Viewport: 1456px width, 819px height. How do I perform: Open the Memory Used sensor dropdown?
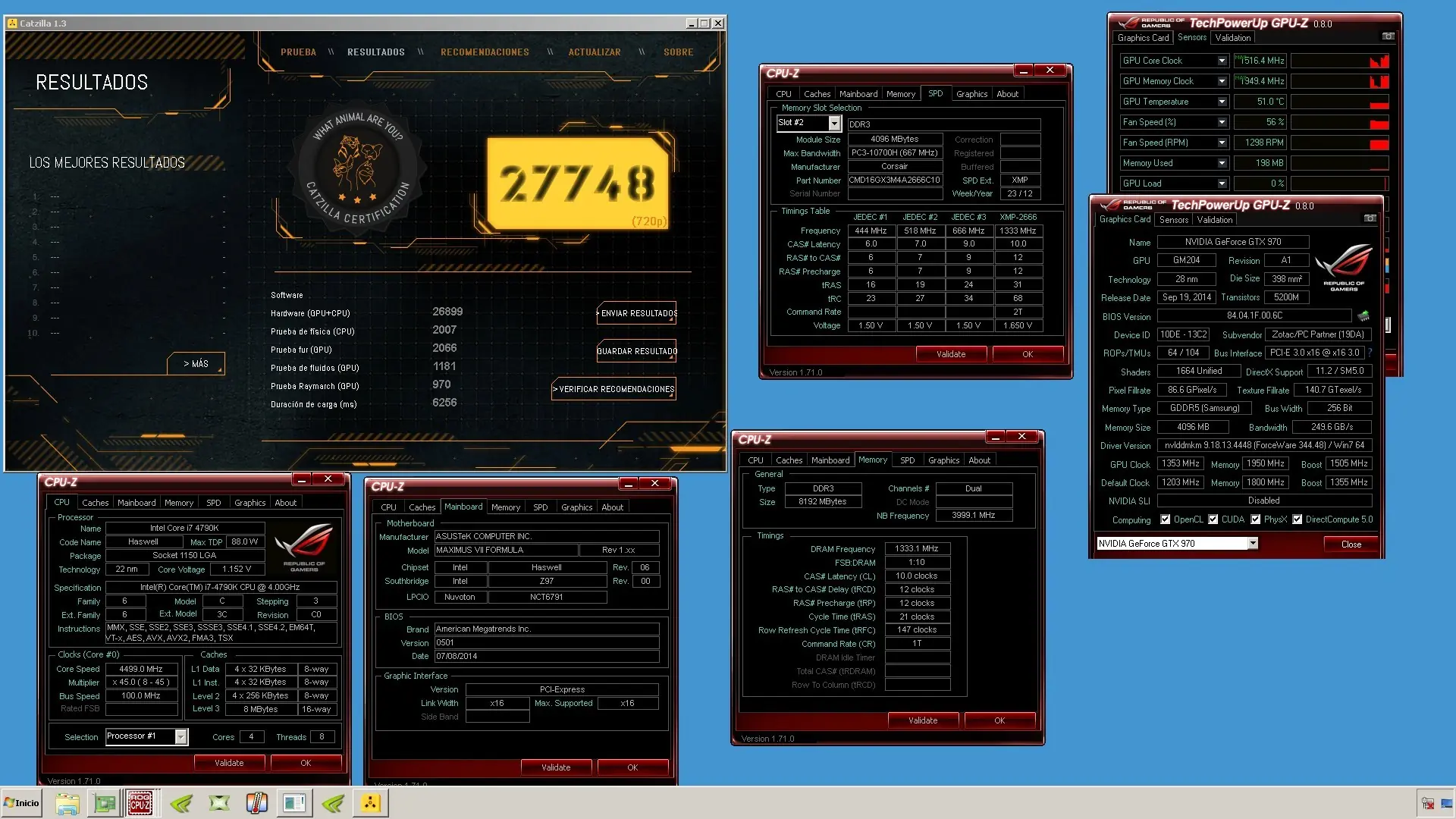point(1222,163)
